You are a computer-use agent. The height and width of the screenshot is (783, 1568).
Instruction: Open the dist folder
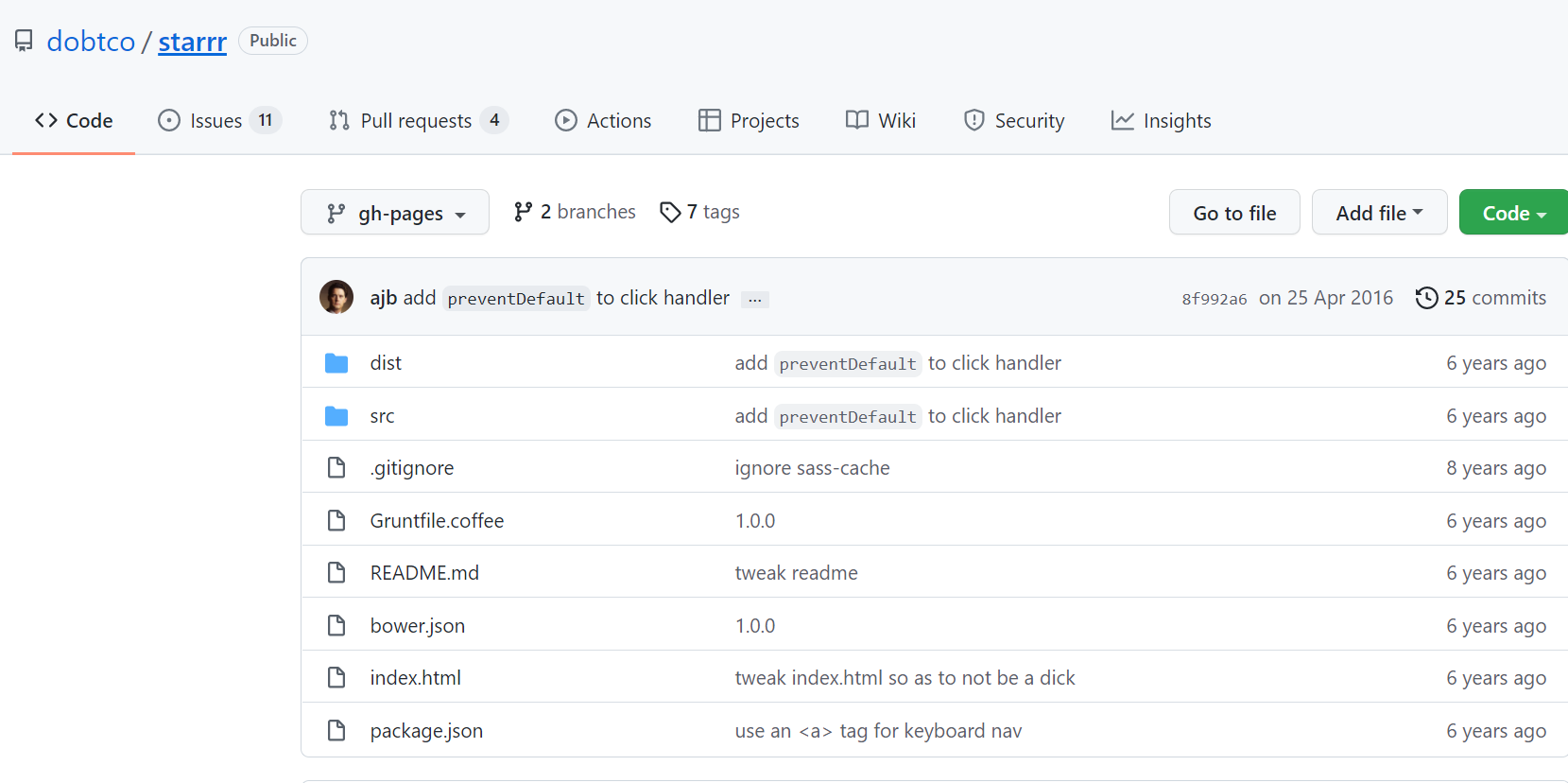[x=386, y=363]
